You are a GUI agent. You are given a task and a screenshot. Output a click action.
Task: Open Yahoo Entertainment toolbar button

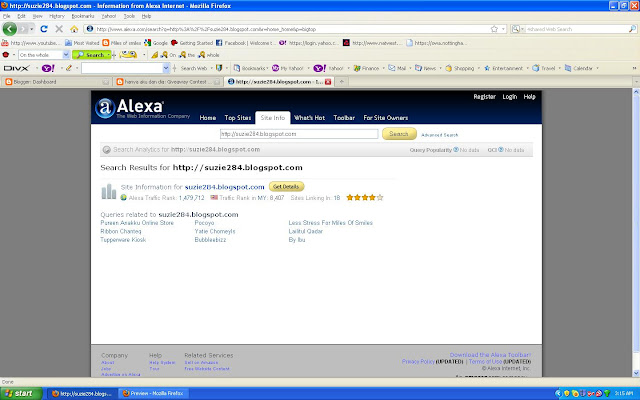(x=504, y=68)
